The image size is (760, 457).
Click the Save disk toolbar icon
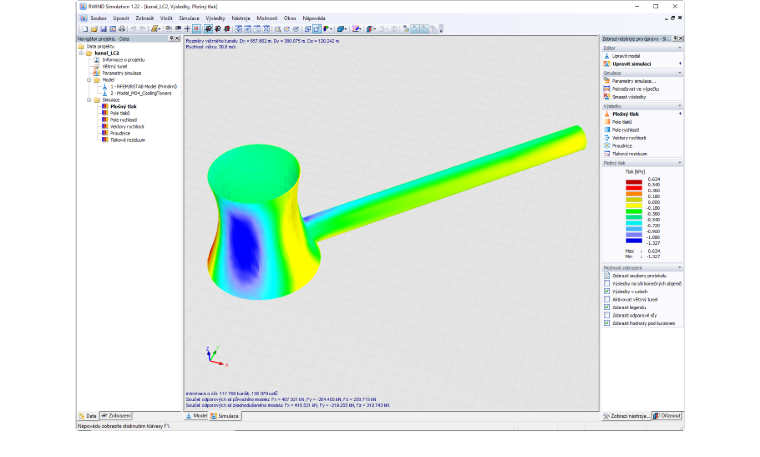tap(103, 29)
